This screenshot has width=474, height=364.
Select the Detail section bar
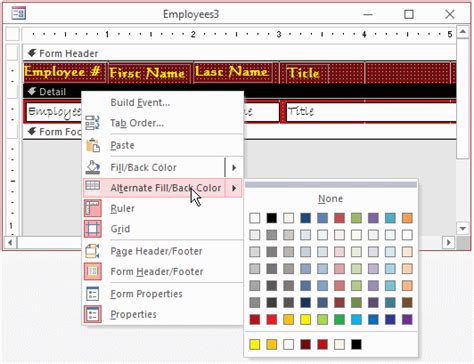pyautogui.click(x=239, y=91)
